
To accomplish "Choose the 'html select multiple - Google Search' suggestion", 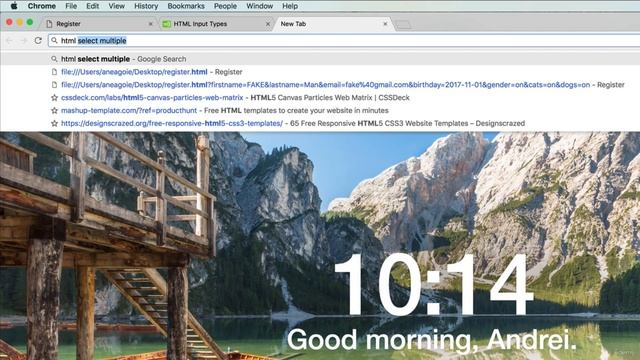I will [320, 59].
